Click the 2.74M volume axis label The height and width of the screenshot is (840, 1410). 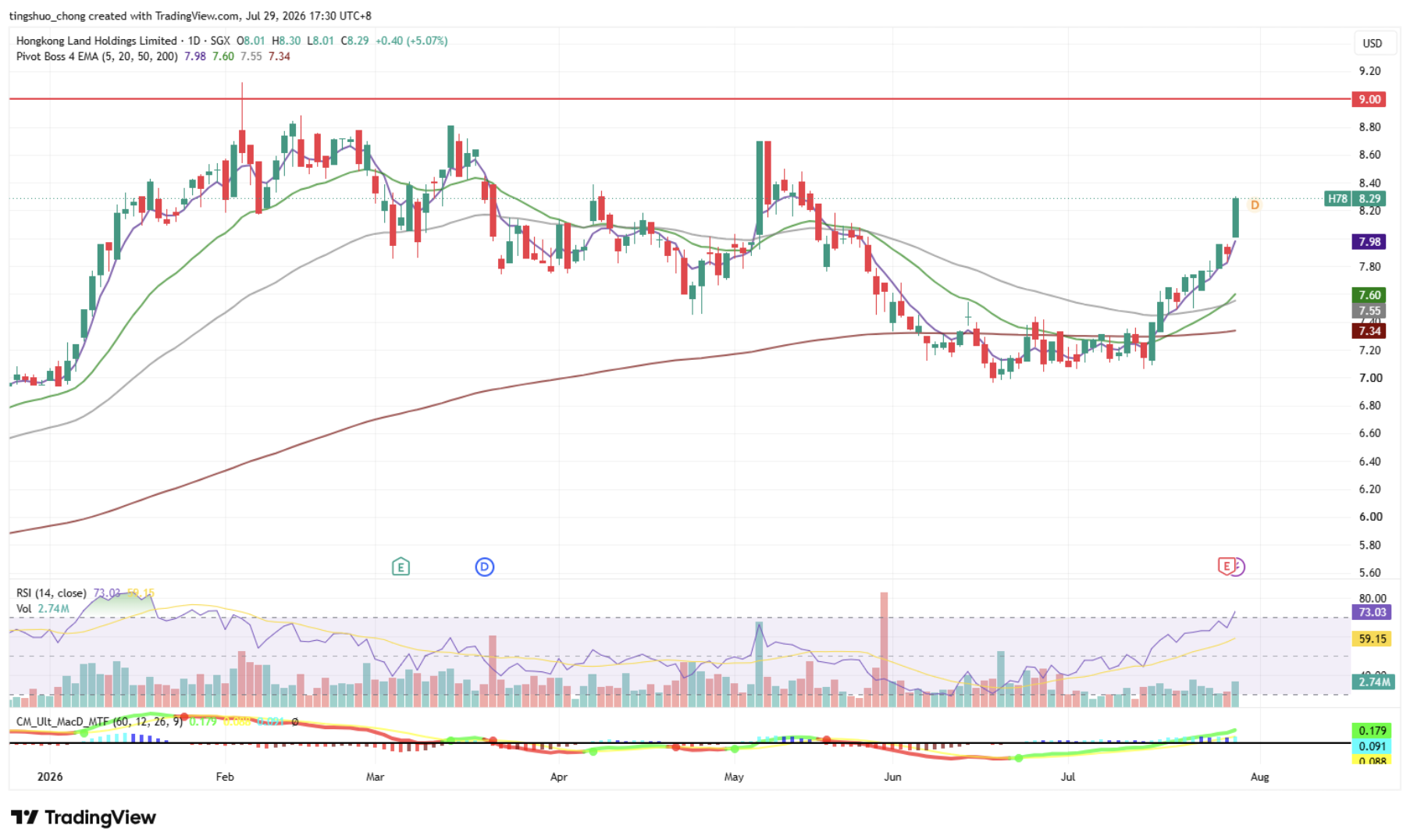tap(1373, 682)
